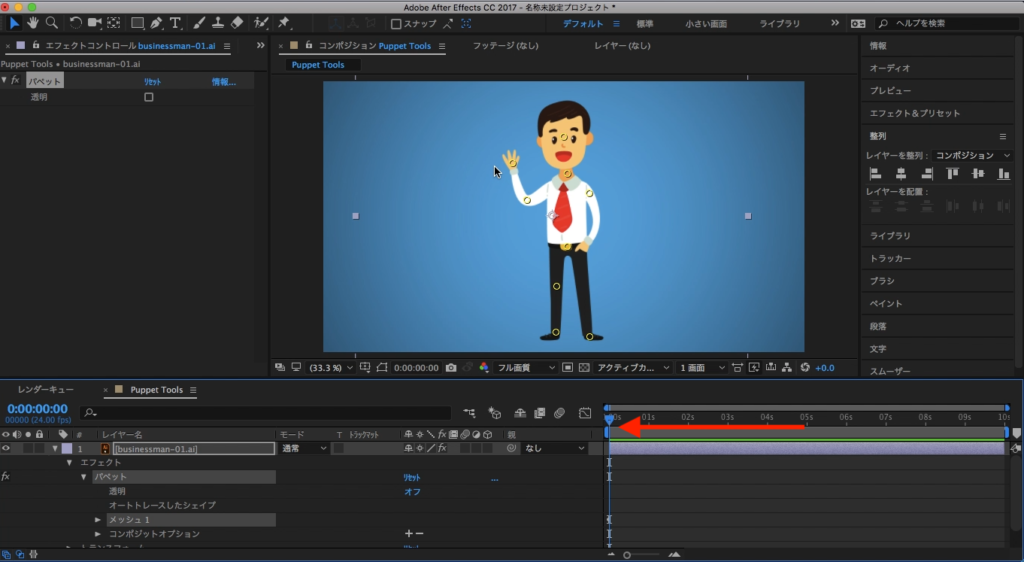The width and height of the screenshot is (1024, 562).
Task: Hide the businessman-01.ai layer with eye icon
Action: click(x=6, y=449)
